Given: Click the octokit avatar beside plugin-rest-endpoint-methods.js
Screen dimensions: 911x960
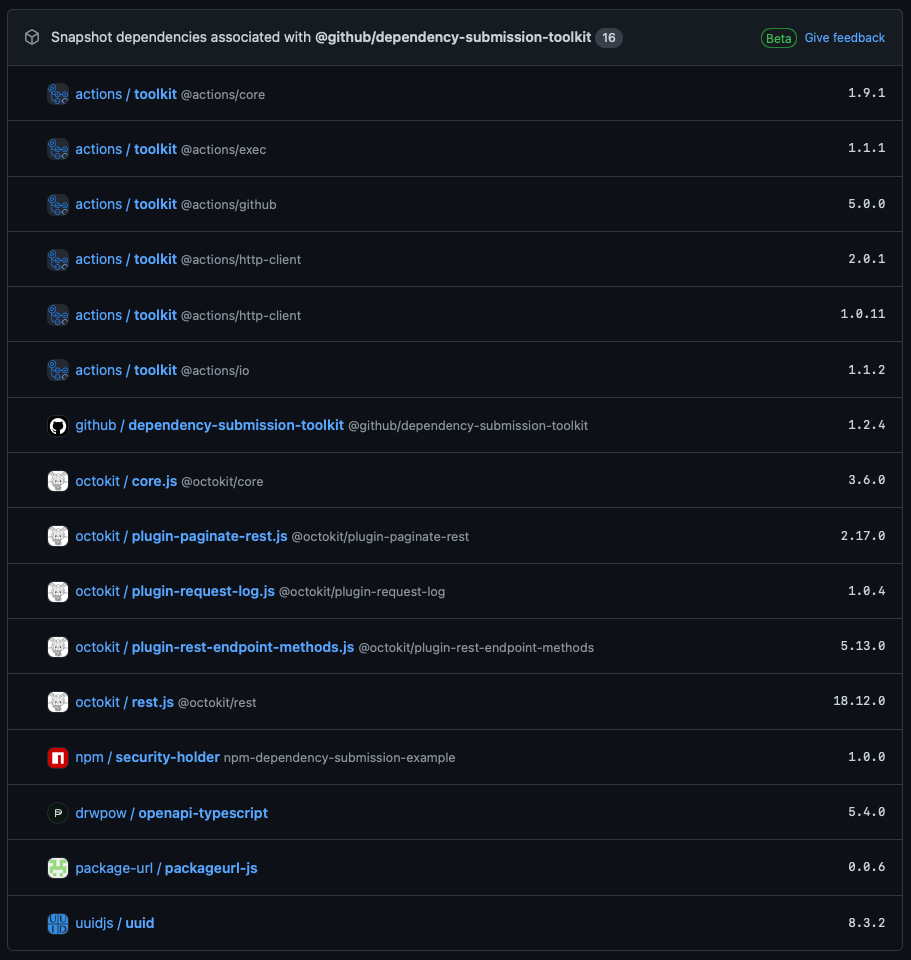Looking at the screenshot, I should [58, 647].
